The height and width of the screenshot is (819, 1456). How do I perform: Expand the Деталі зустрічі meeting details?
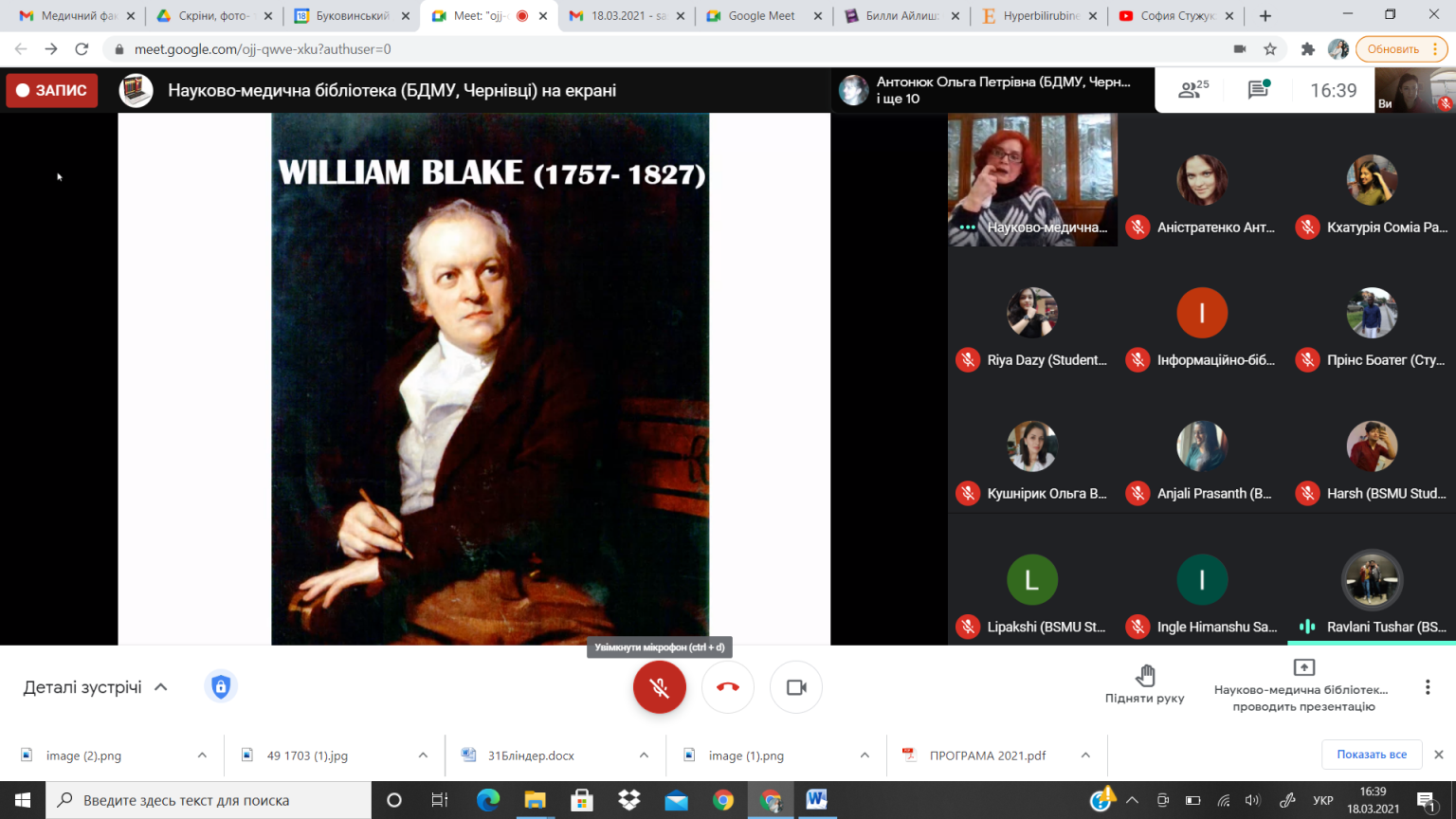(96, 687)
